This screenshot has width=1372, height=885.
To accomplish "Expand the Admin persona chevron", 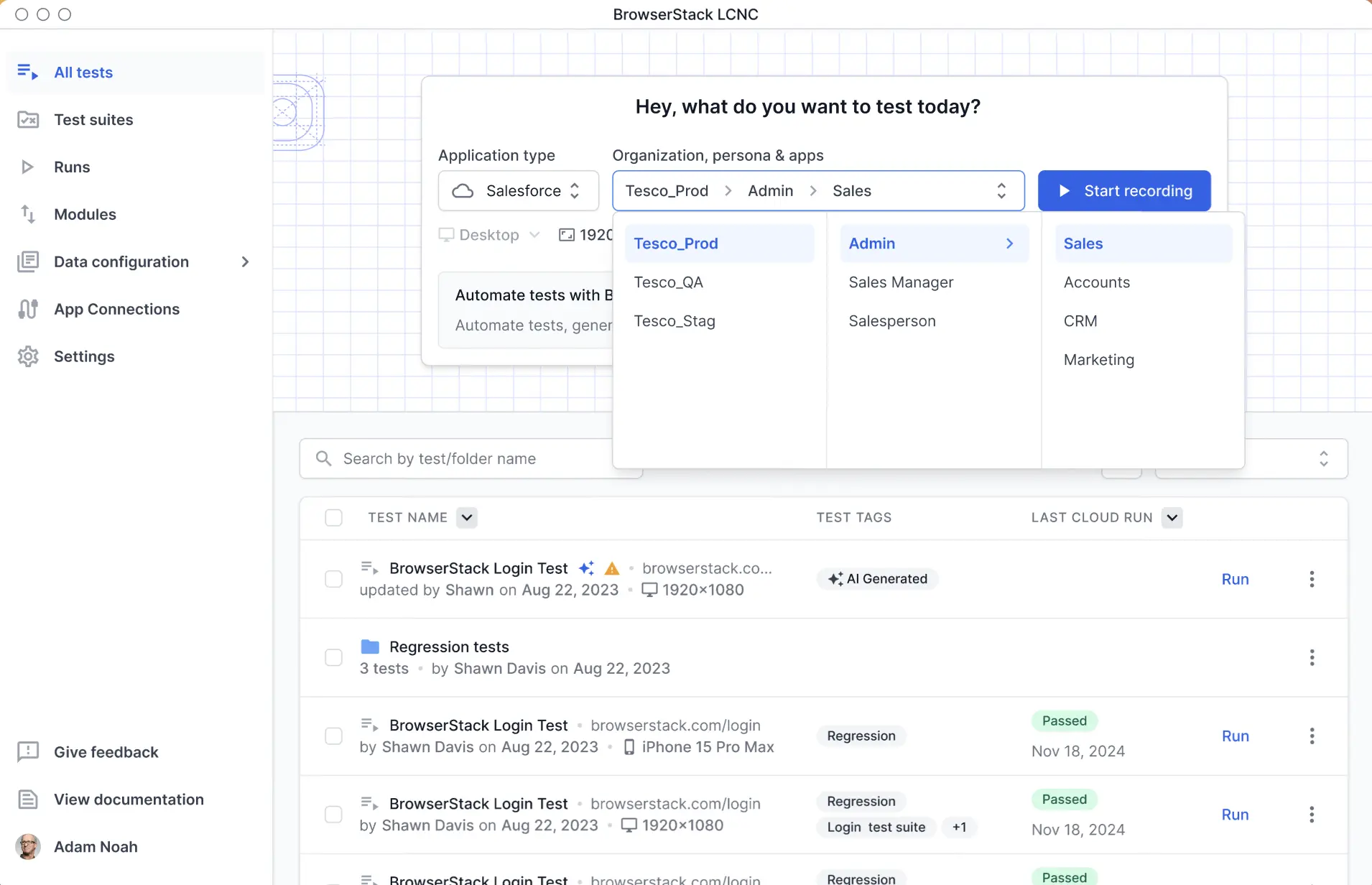I will click(1009, 244).
